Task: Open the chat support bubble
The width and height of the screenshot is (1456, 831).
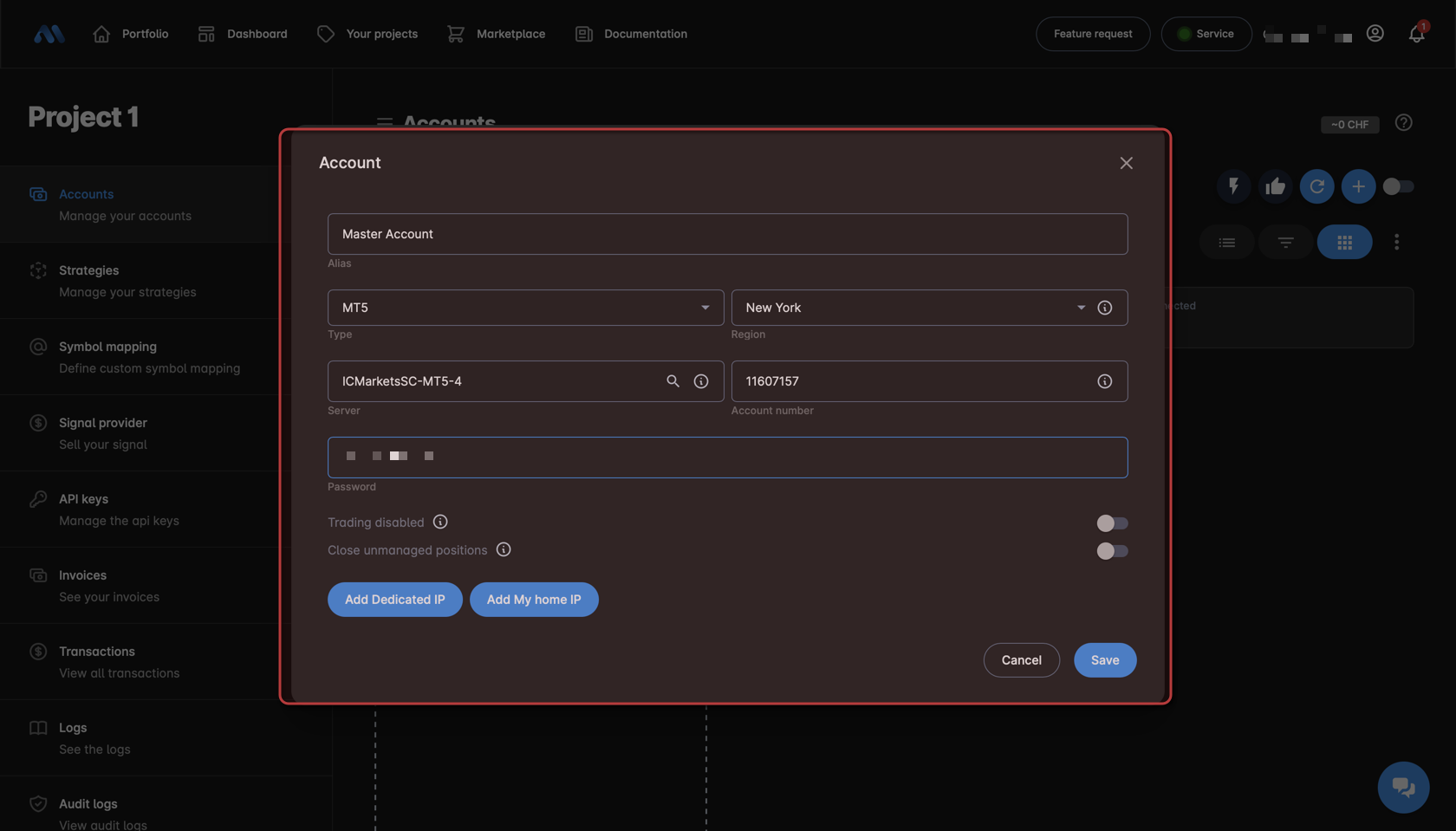Action: coord(1403,787)
